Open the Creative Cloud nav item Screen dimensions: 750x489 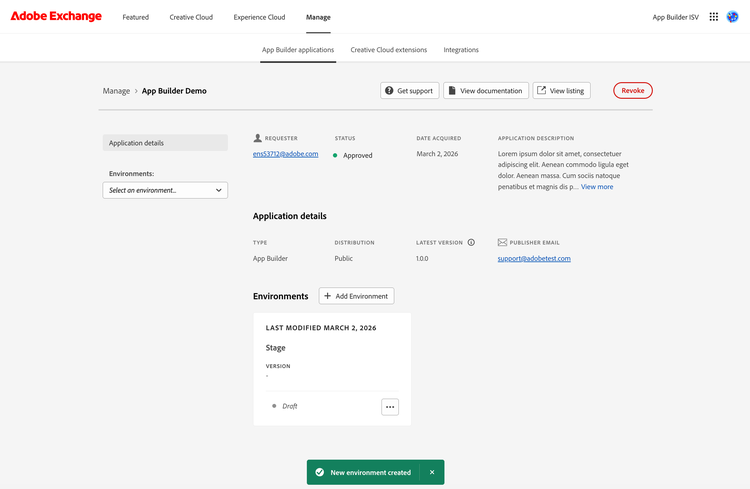click(x=191, y=17)
